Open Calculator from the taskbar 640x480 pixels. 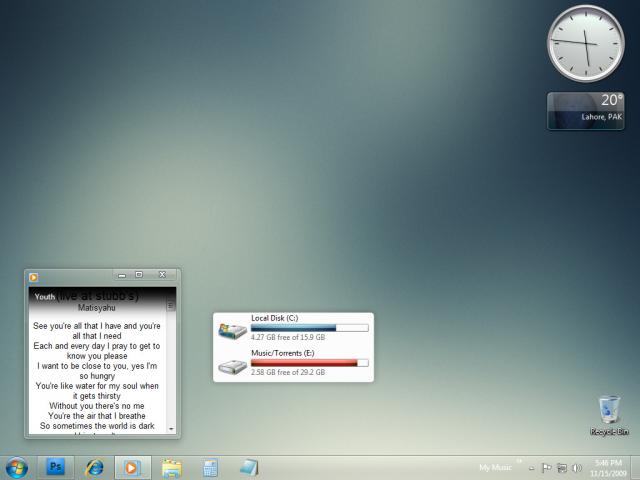tap(210, 468)
